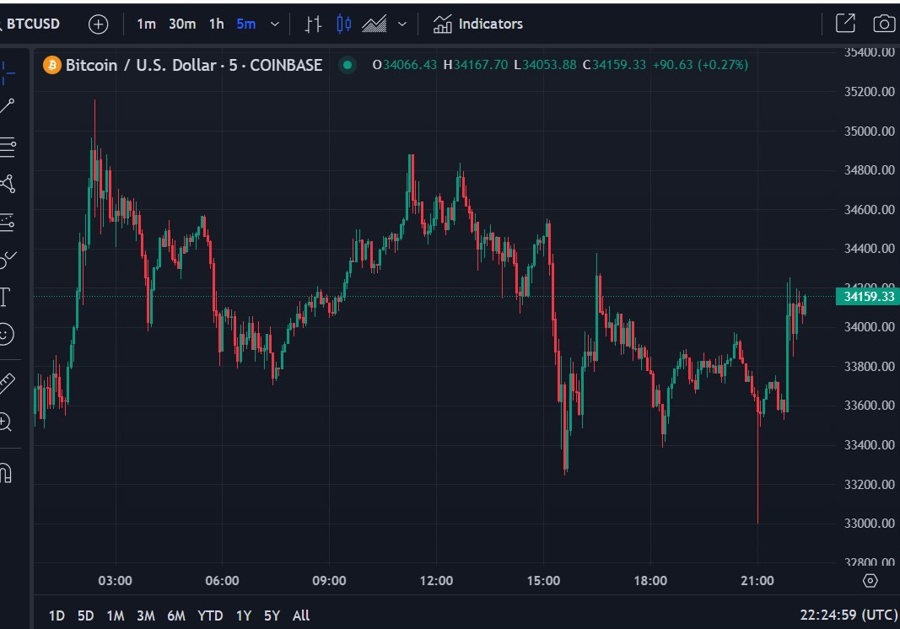Select the 1m timeframe
Image resolution: width=900 pixels, height=629 pixels.
146,24
